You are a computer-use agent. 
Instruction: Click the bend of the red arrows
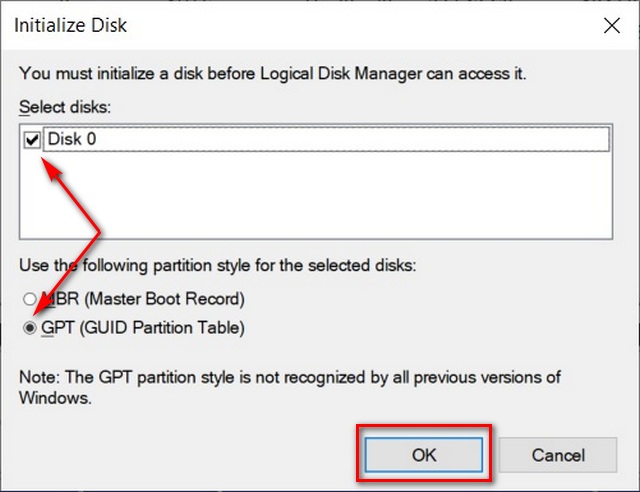click(100, 233)
